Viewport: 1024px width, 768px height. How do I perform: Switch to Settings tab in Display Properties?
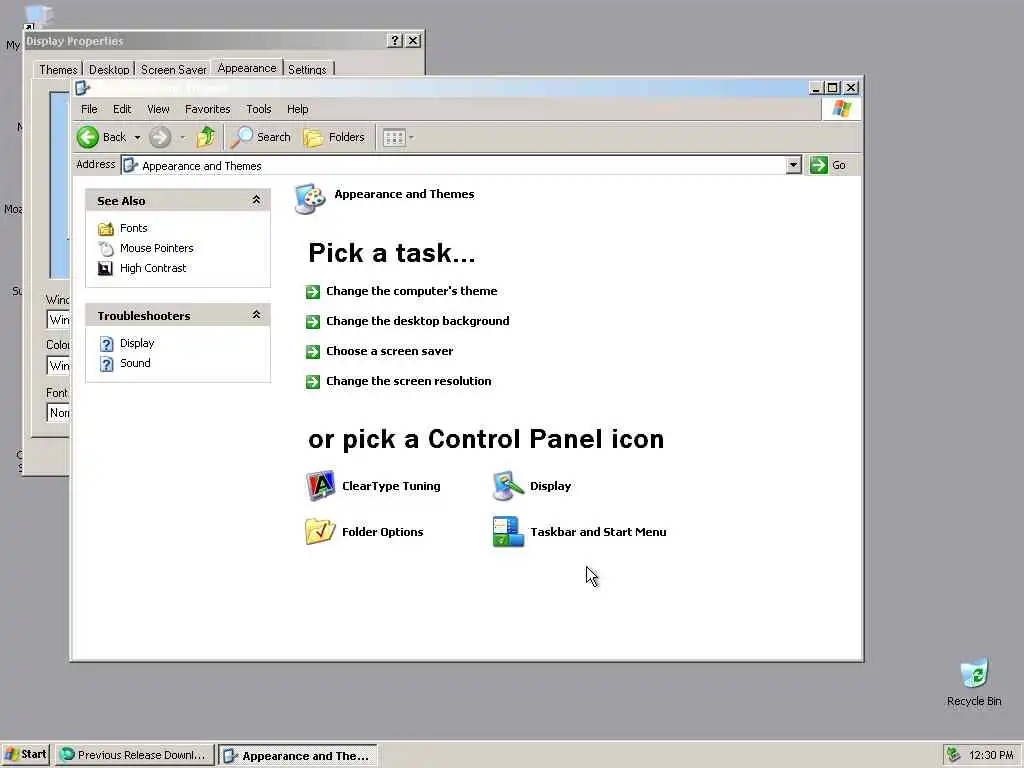coord(307,69)
